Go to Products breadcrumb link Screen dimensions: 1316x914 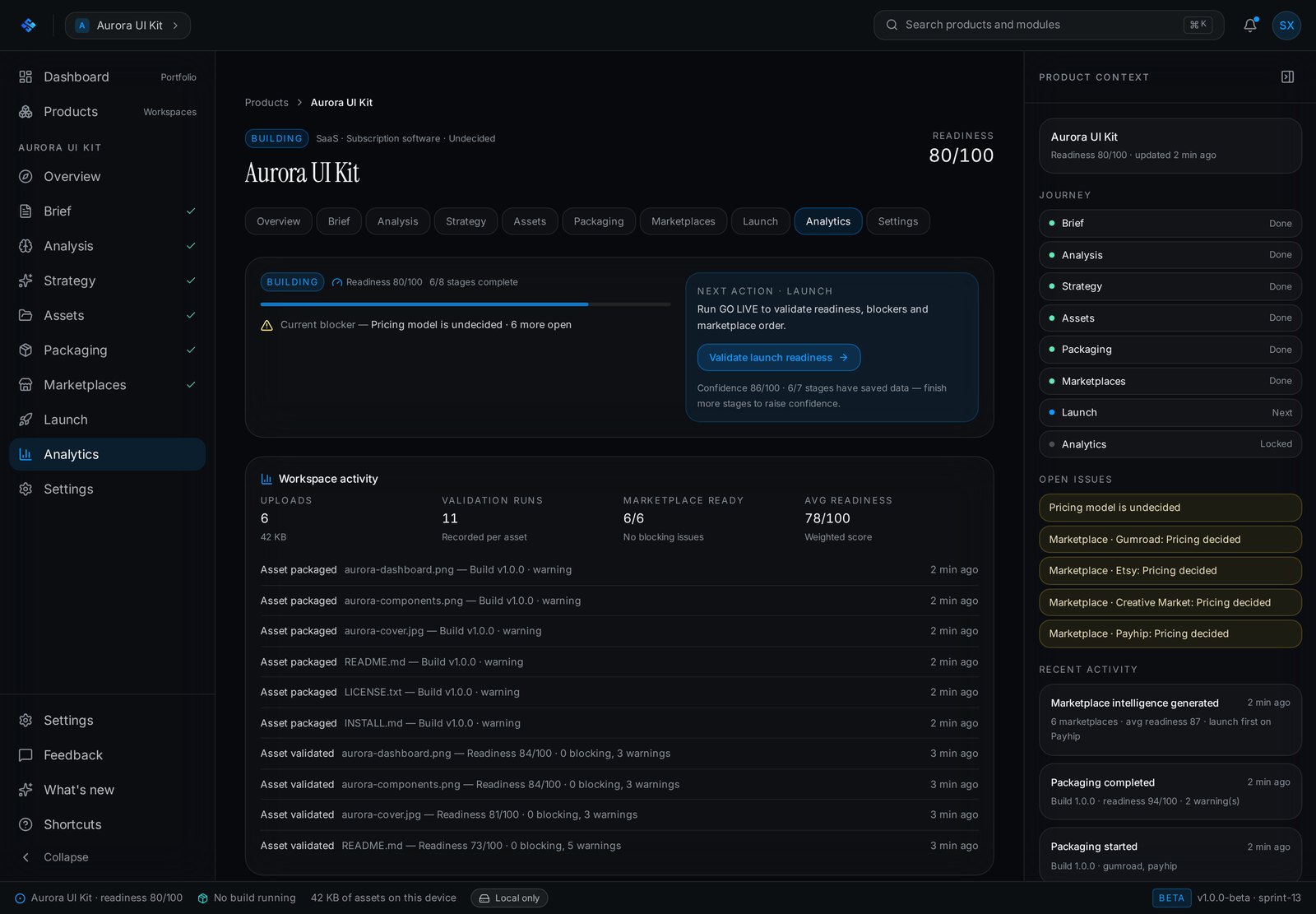266,102
